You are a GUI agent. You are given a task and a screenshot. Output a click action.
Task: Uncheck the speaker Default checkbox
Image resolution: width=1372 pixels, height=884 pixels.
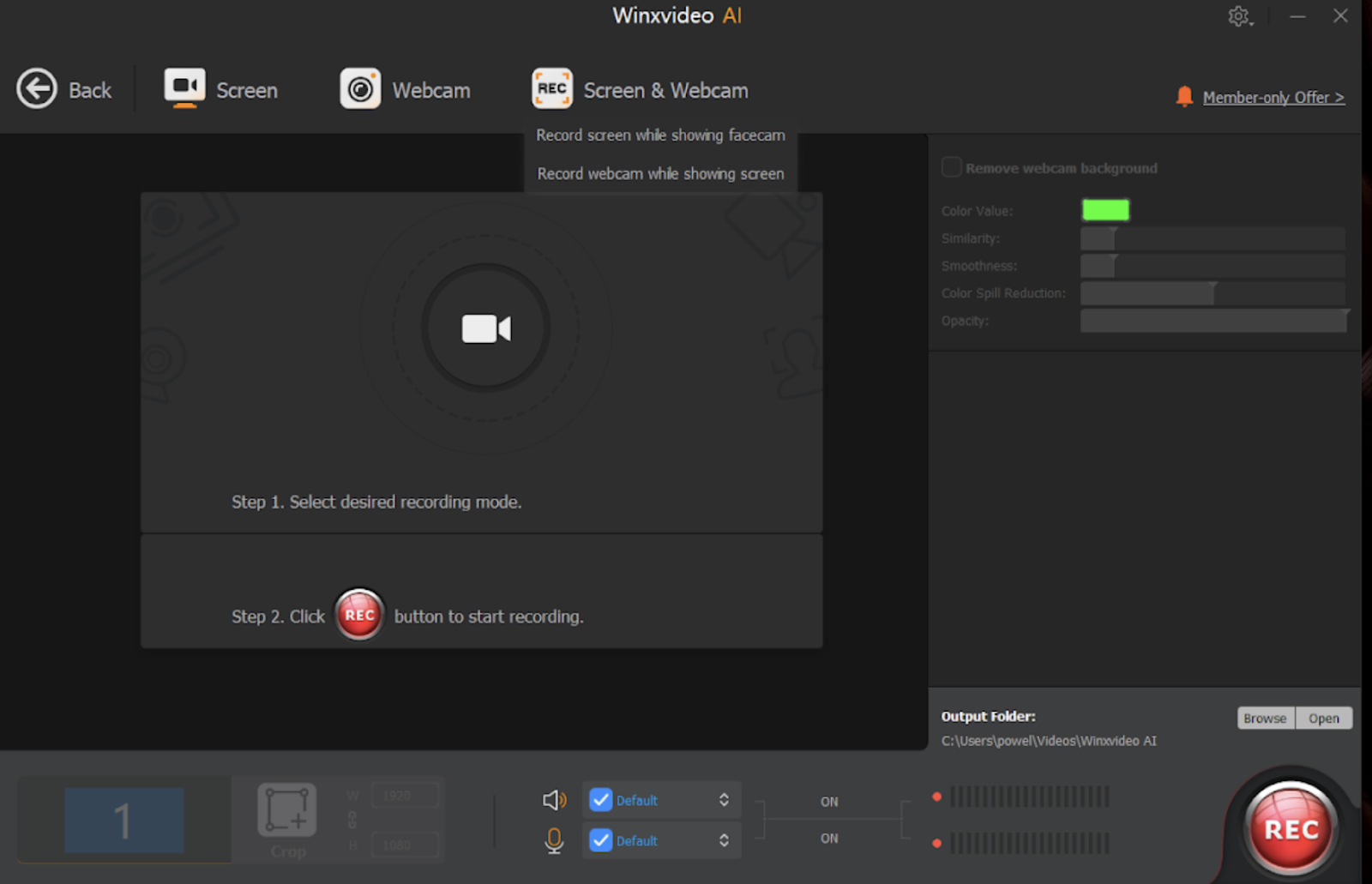[601, 800]
